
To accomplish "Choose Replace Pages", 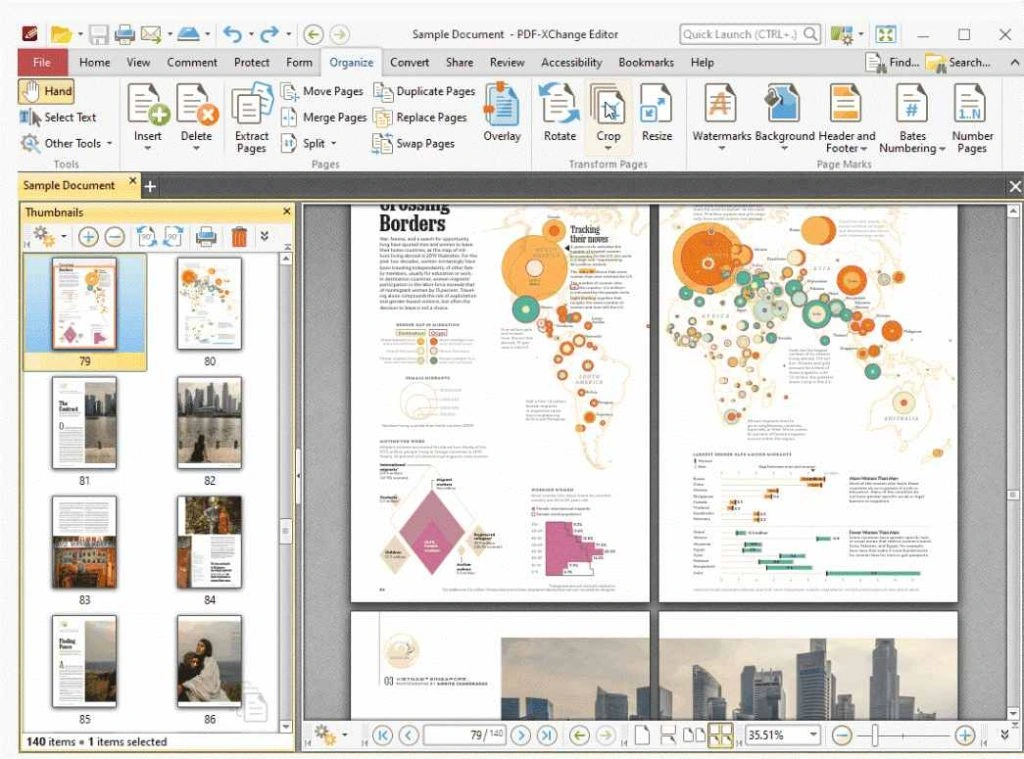I will tap(420, 118).
